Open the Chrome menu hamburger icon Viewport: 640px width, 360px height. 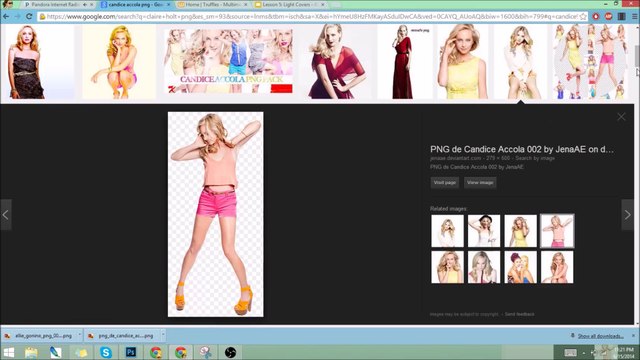[635, 17]
